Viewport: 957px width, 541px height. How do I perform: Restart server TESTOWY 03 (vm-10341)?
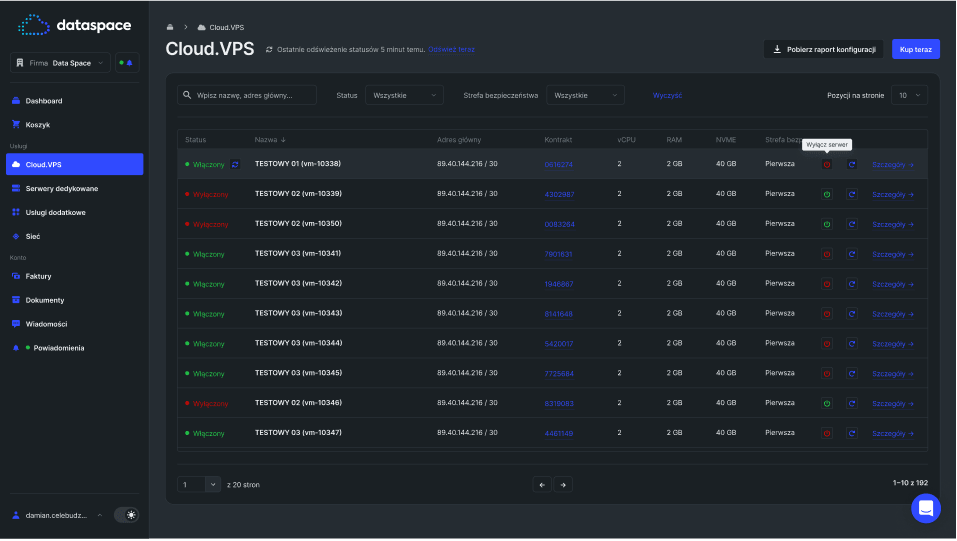[852, 255]
